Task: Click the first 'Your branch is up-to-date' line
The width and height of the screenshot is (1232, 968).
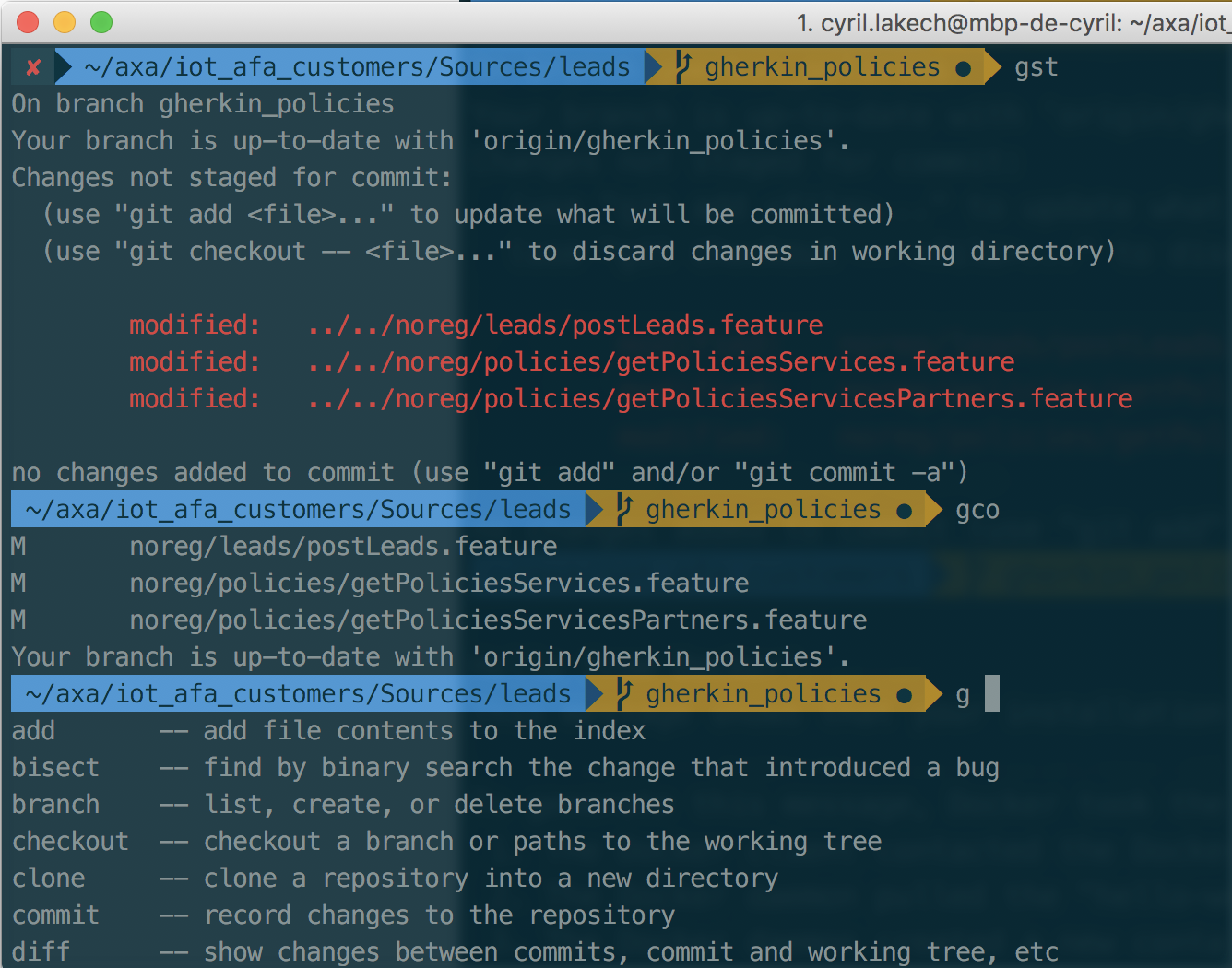Action: pyautogui.click(x=431, y=141)
